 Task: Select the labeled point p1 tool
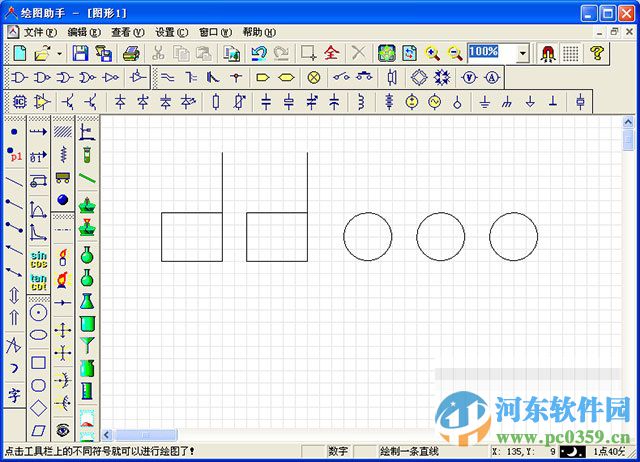pyautogui.click(x=14, y=155)
